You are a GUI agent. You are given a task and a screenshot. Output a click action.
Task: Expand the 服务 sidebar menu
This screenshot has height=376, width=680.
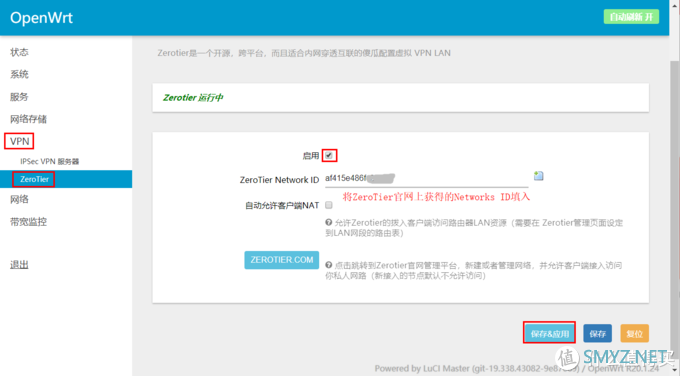coord(19,97)
